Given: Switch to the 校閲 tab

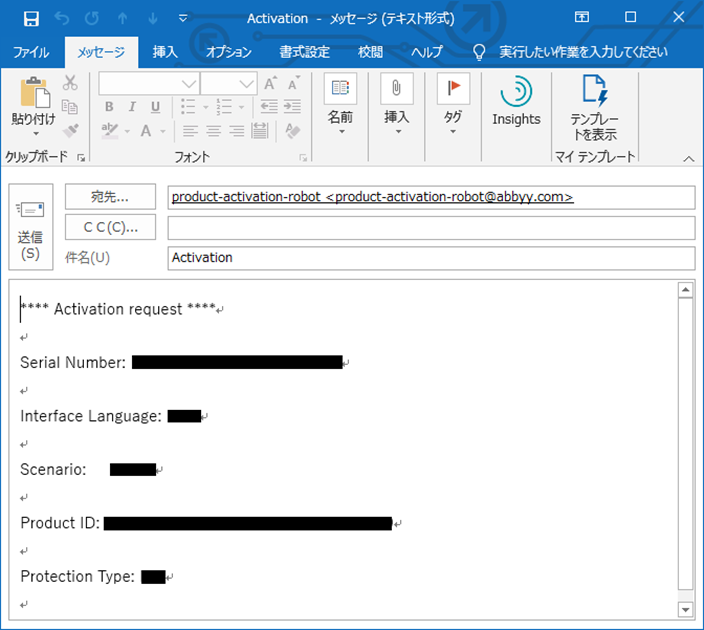Looking at the screenshot, I should 371,52.
